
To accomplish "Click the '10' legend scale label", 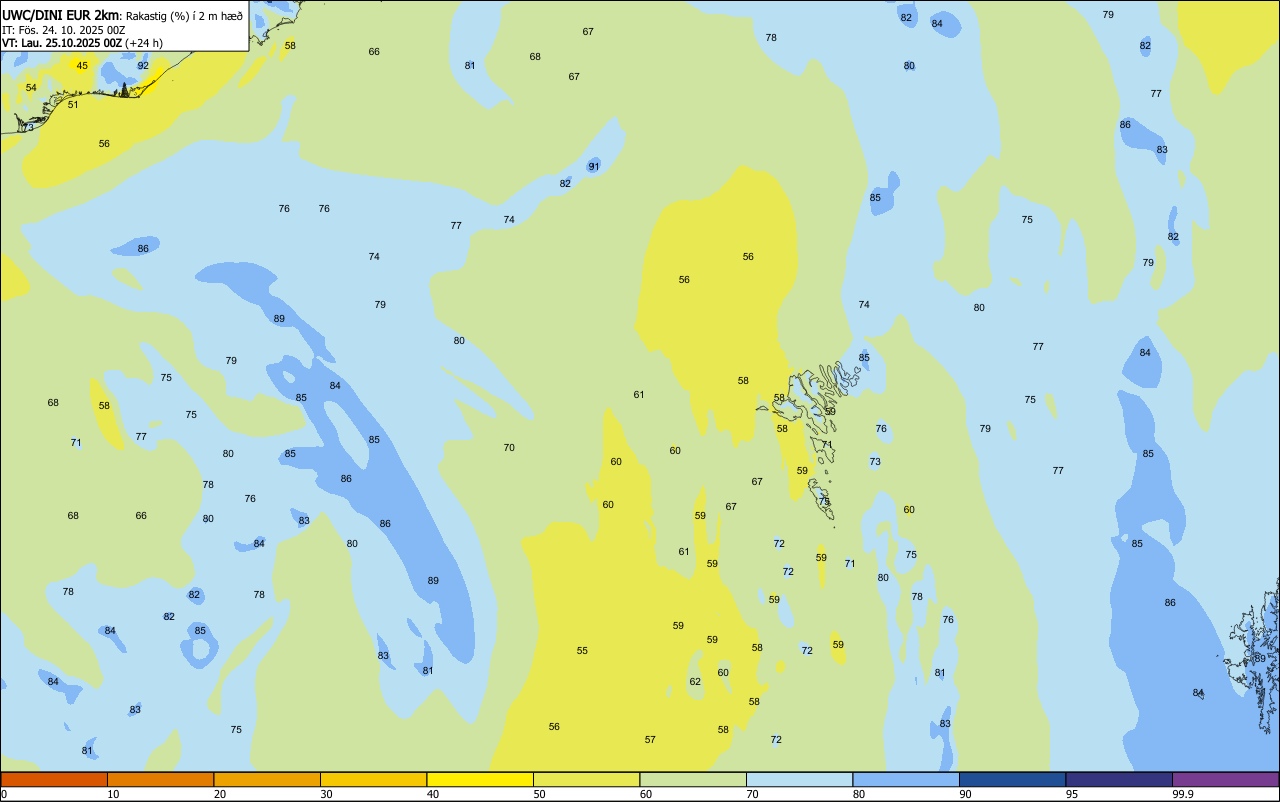I will (113, 794).
